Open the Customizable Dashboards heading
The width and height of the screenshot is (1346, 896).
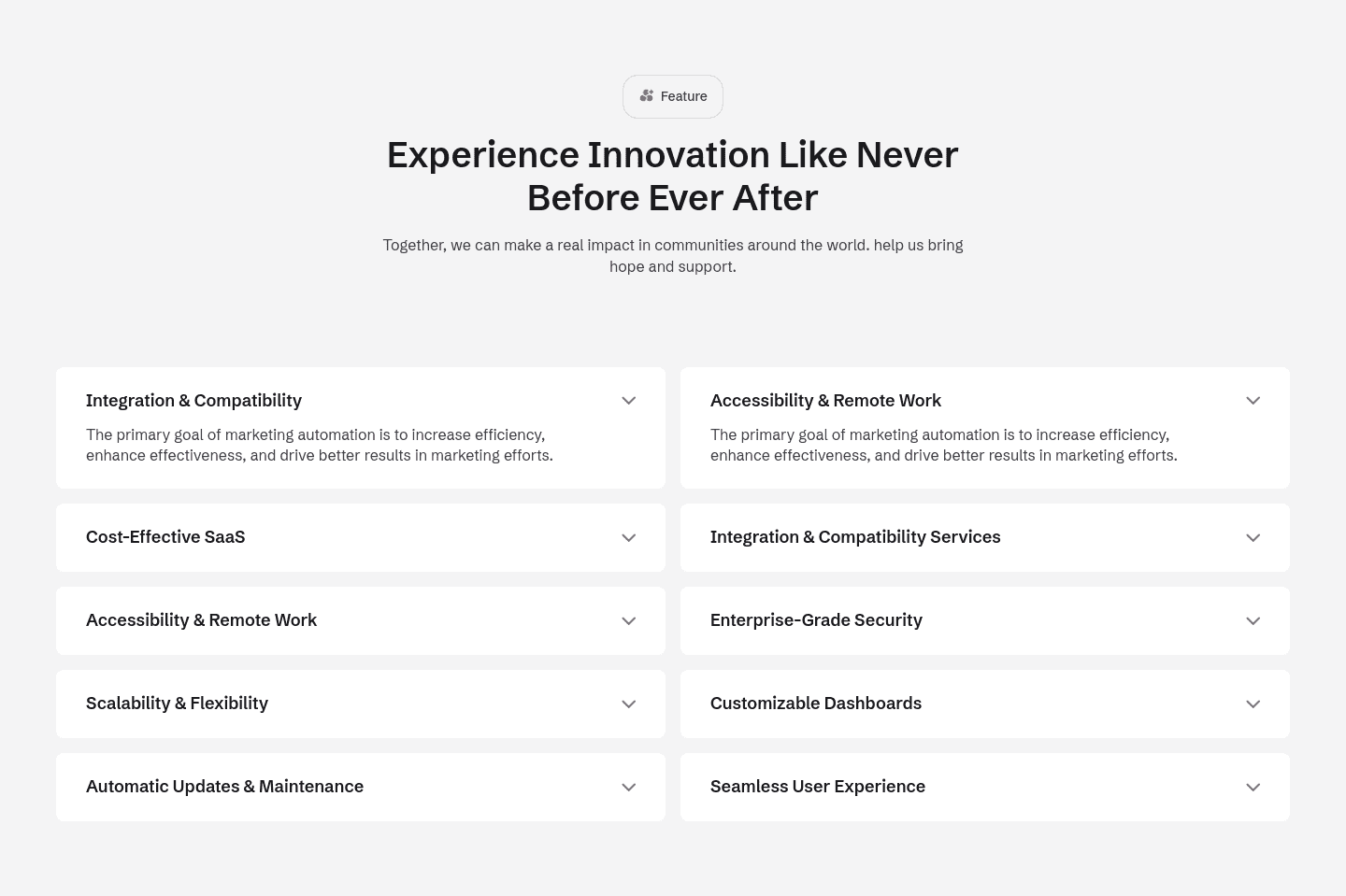coord(815,704)
